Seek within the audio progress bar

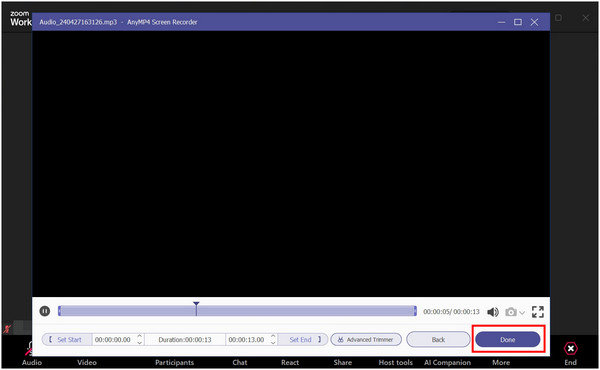point(237,311)
